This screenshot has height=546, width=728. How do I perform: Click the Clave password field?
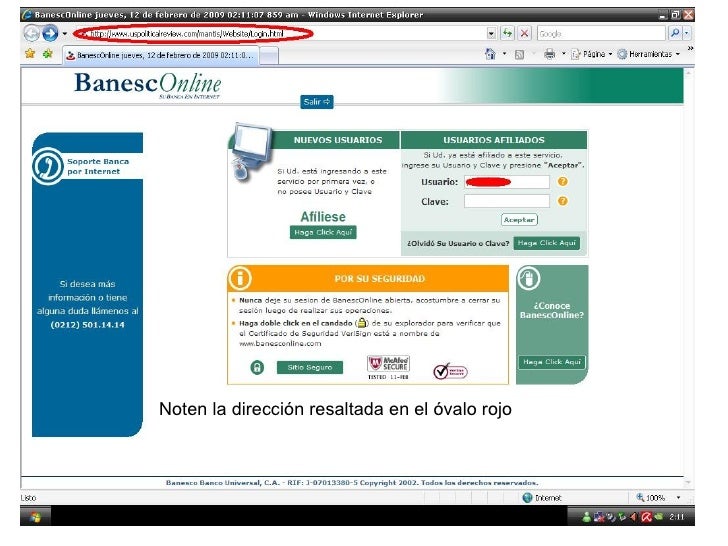click(x=507, y=201)
